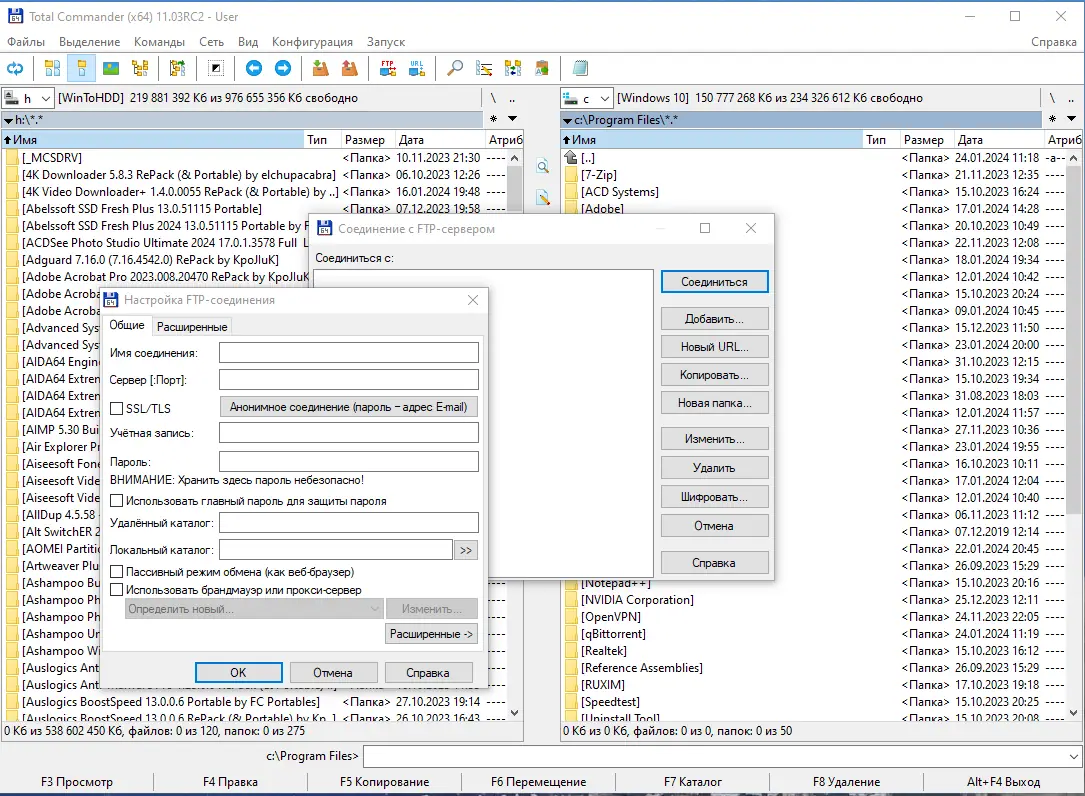
Task: Open directory tree view icon
Action: (x=140, y=68)
